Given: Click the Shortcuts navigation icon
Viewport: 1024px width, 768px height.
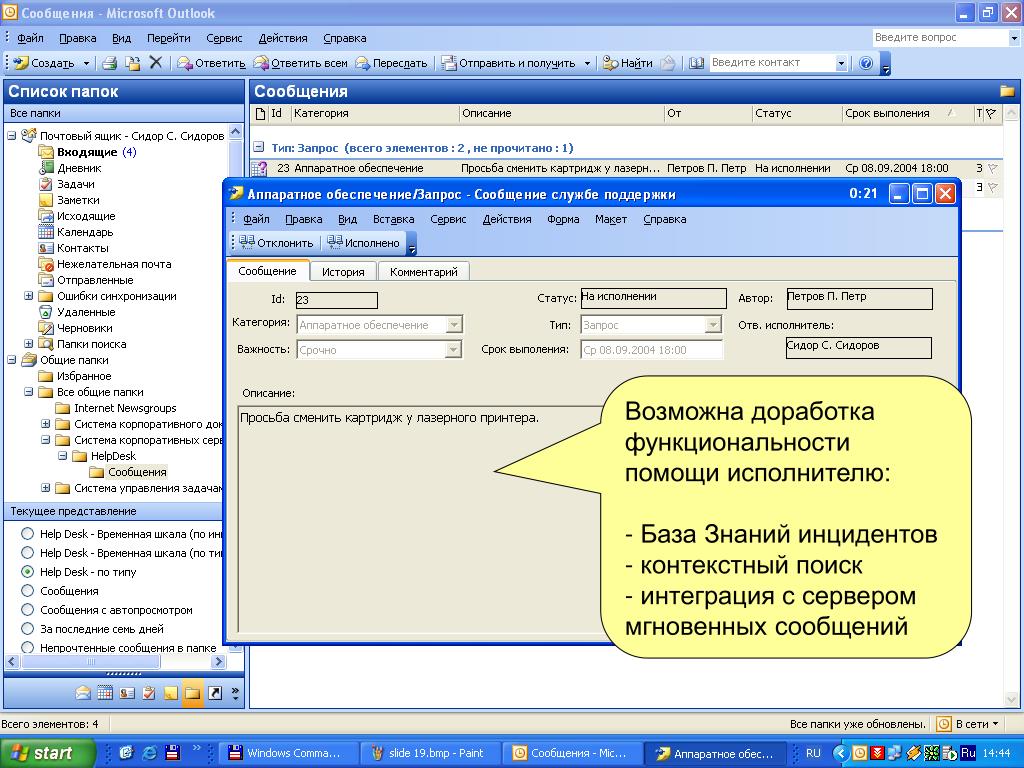Looking at the screenshot, I should (215, 694).
